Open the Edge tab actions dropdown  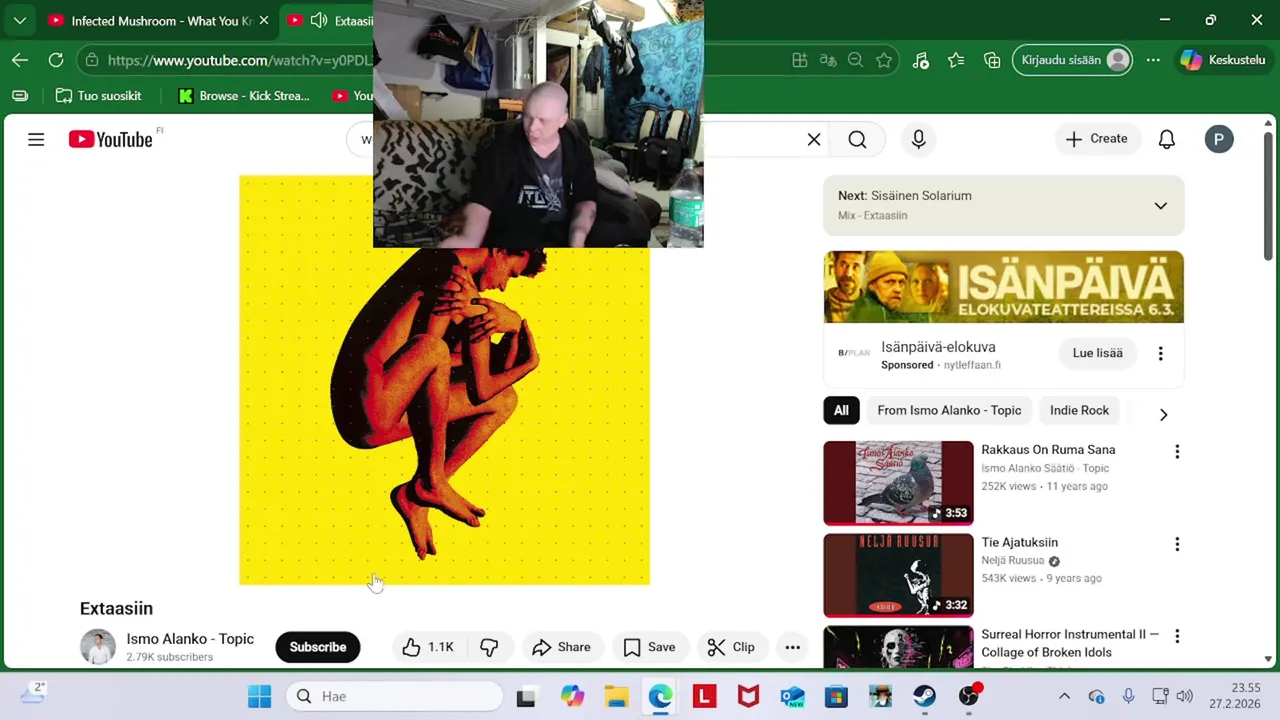(x=19, y=20)
